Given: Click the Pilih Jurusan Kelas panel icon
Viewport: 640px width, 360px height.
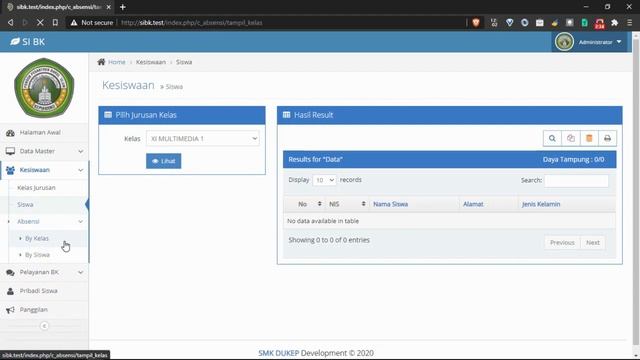Looking at the screenshot, I should point(108,115).
